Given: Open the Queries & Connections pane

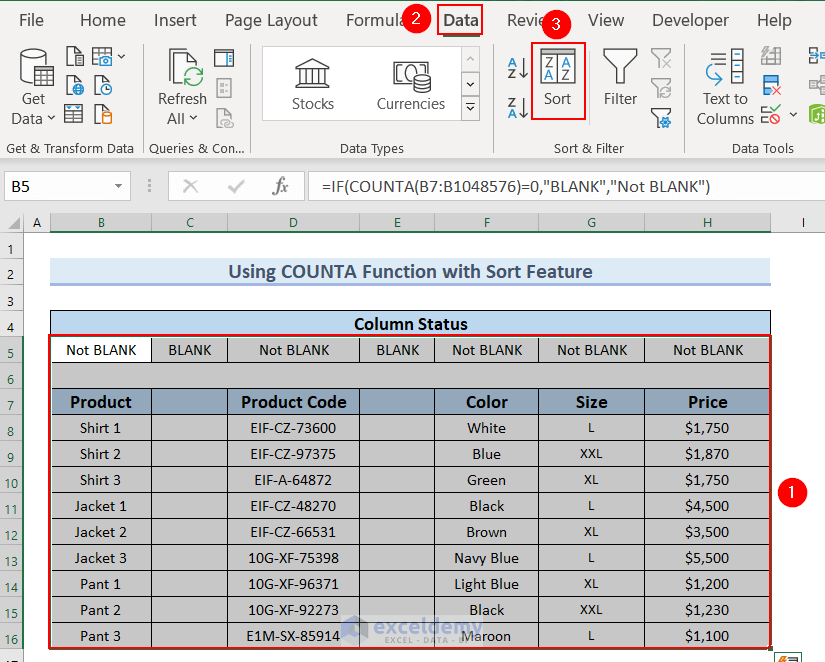Looking at the screenshot, I should click(x=224, y=57).
